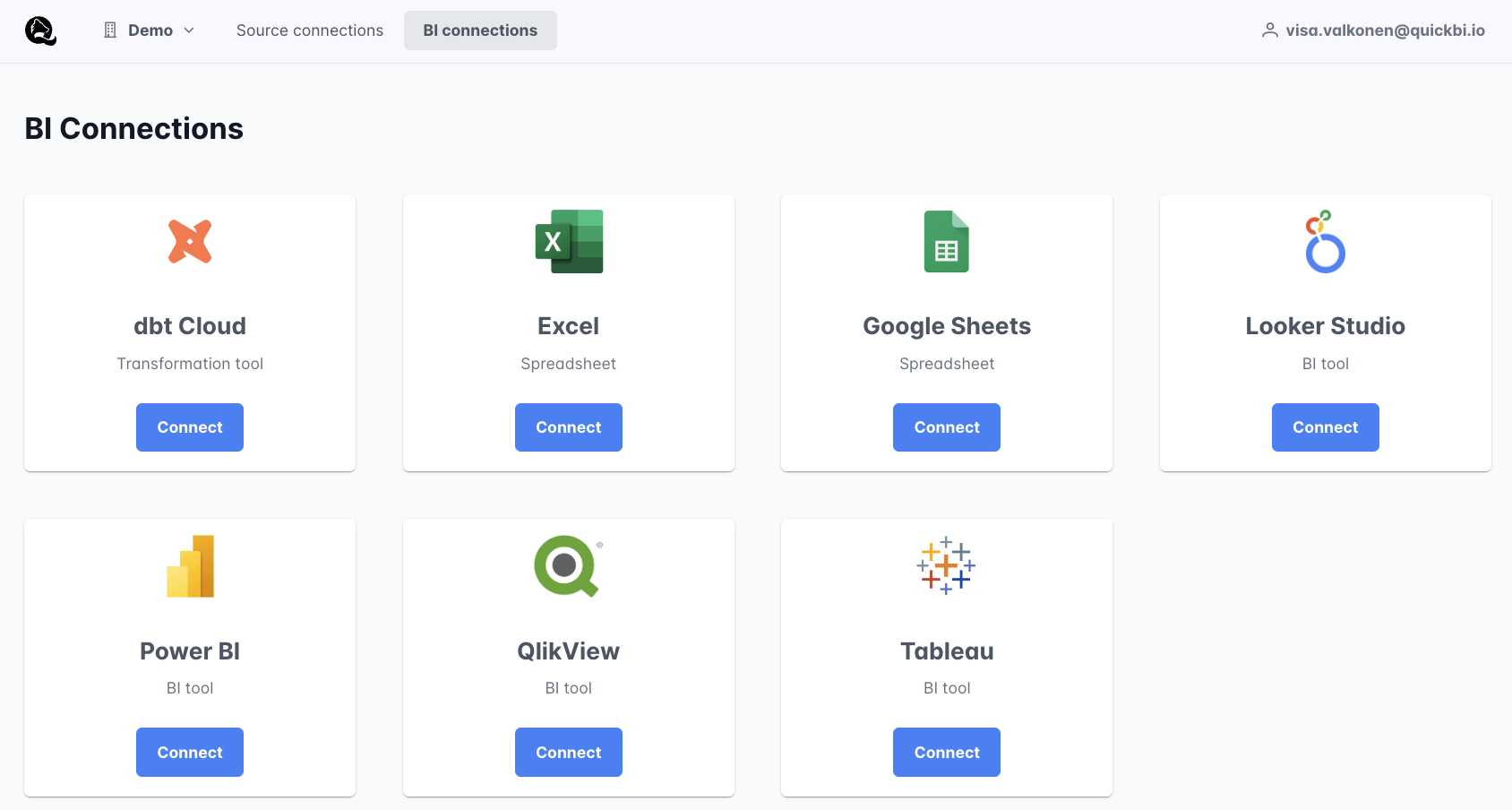The height and width of the screenshot is (810, 1512).
Task: Switch to the Source connections tab
Action: coord(310,30)
